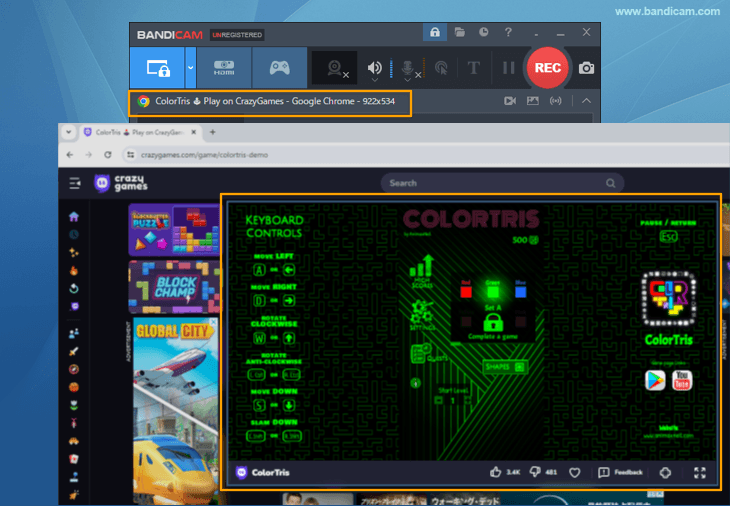This screenshot has height=506, width=730.
Task: Select the Green color swatch
Action: [493, 290]
